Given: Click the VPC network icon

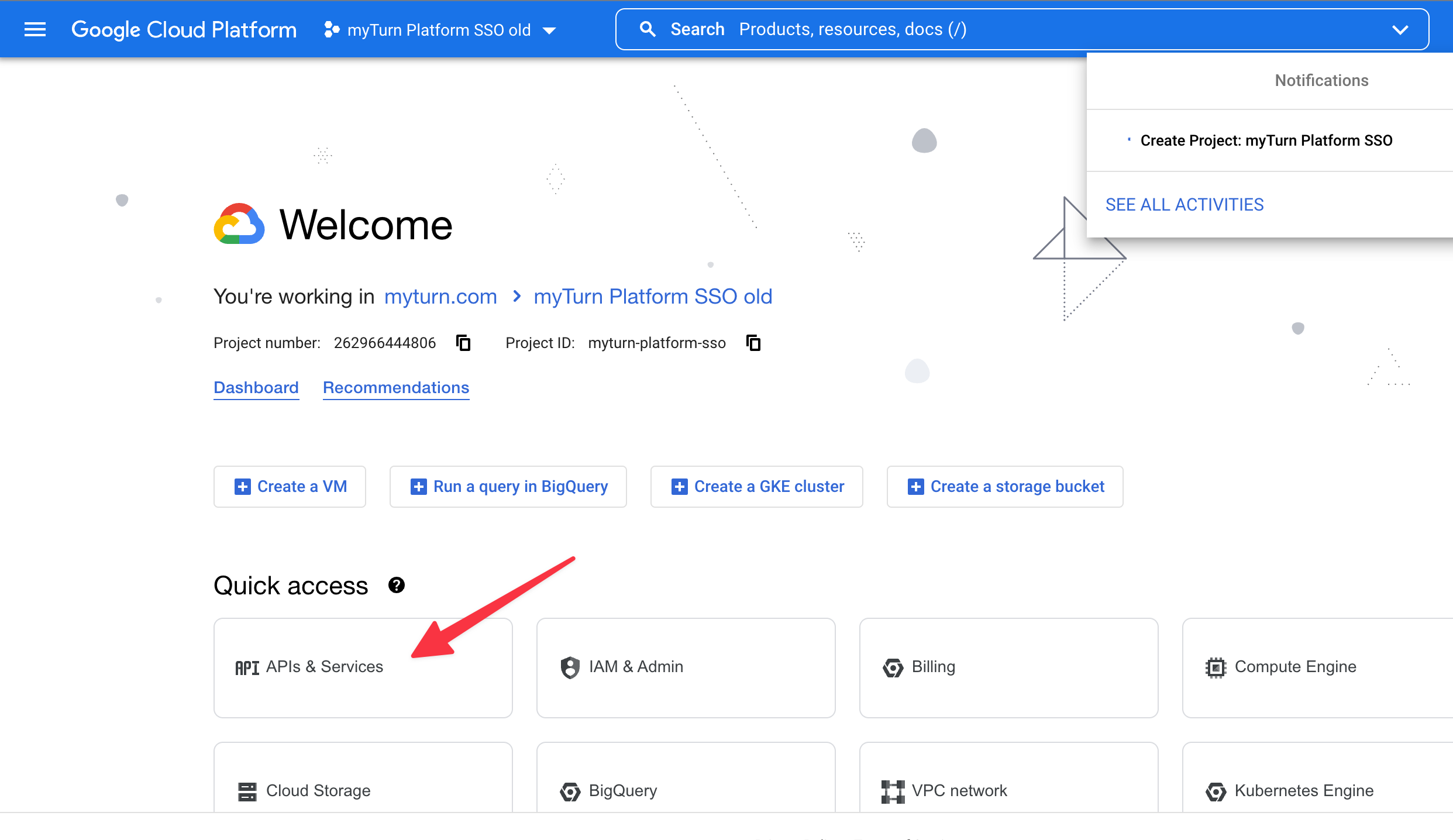Looking at the screenshot, I should click(x=893, y=791).
